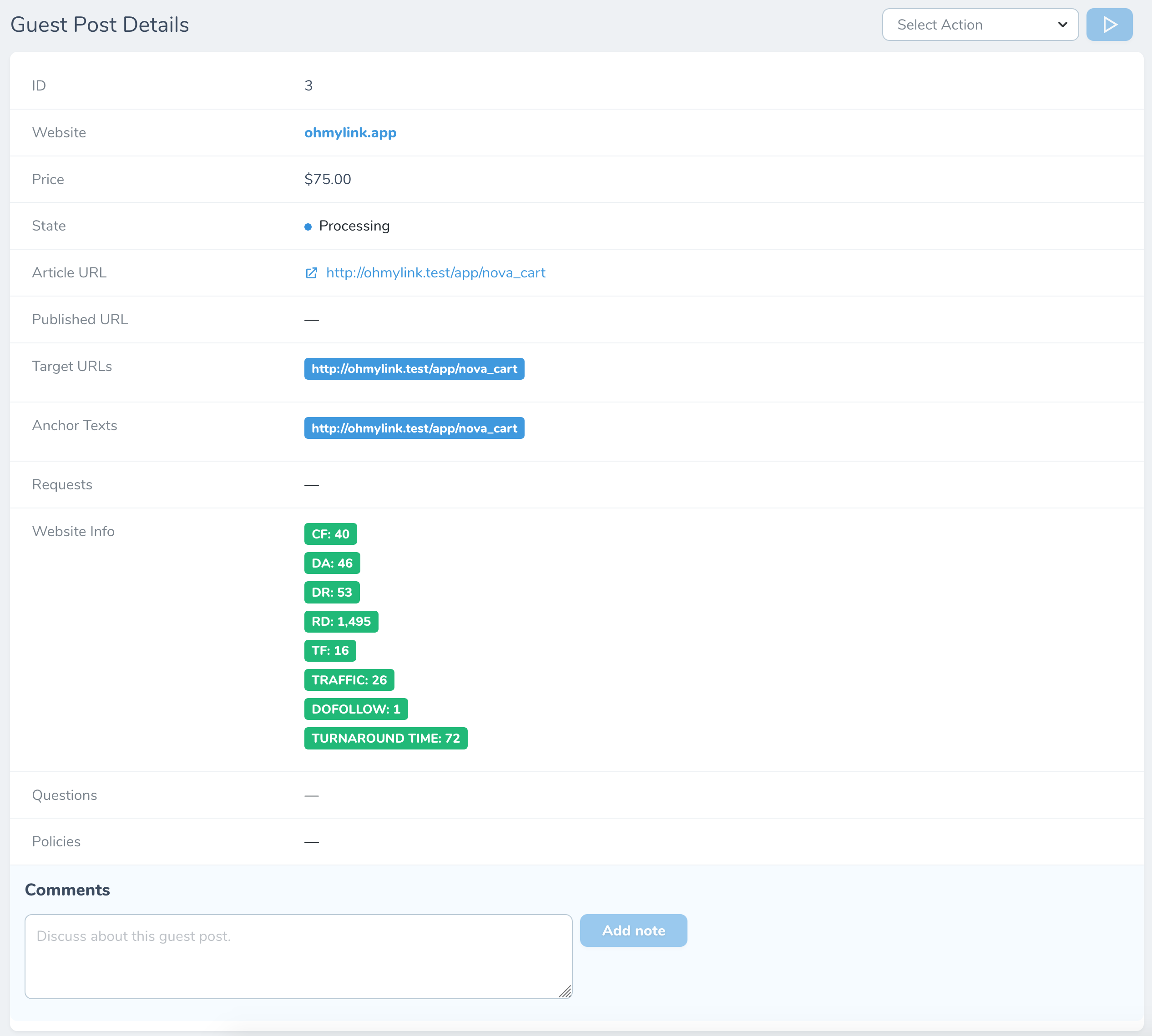
Task: Click the Policies label
Action: (x=56, y=841)
